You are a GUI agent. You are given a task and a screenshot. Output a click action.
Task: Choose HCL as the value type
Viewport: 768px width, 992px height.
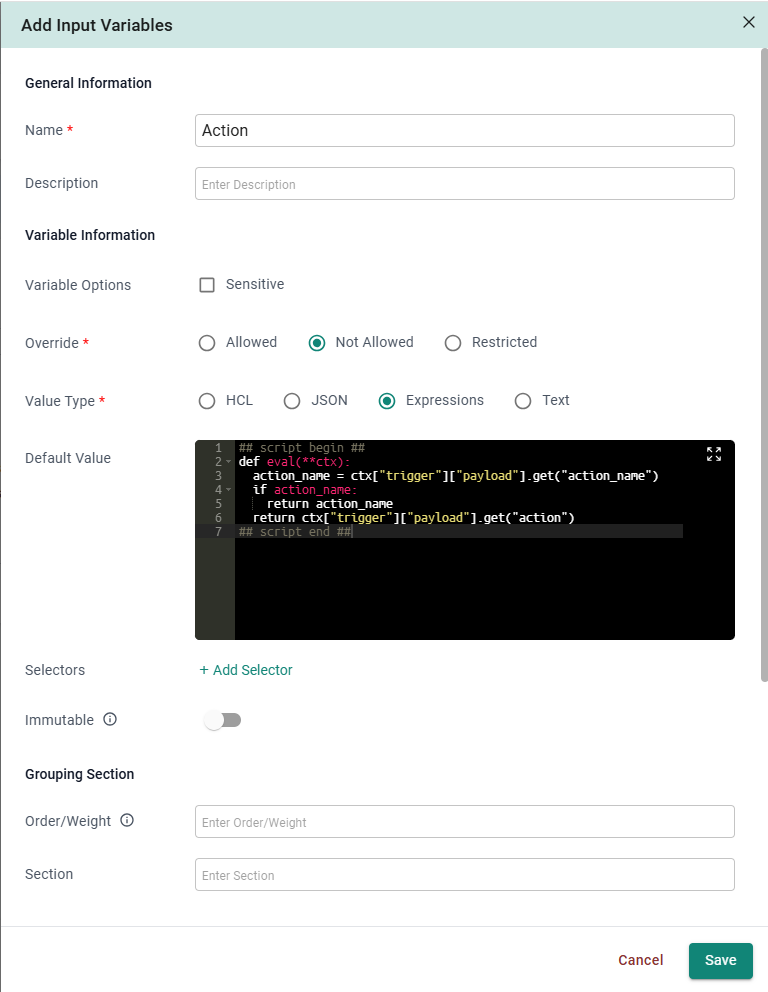(x=207, y=401)
